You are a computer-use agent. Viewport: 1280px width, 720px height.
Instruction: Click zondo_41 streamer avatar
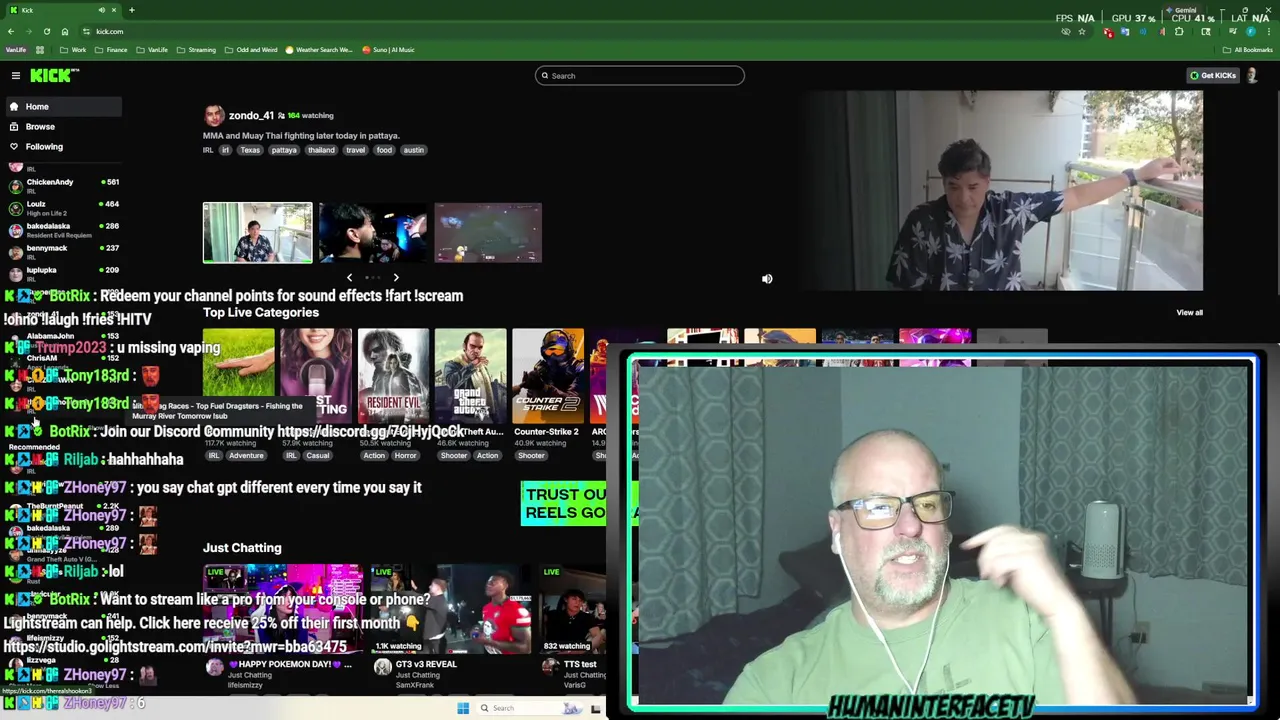214,115
